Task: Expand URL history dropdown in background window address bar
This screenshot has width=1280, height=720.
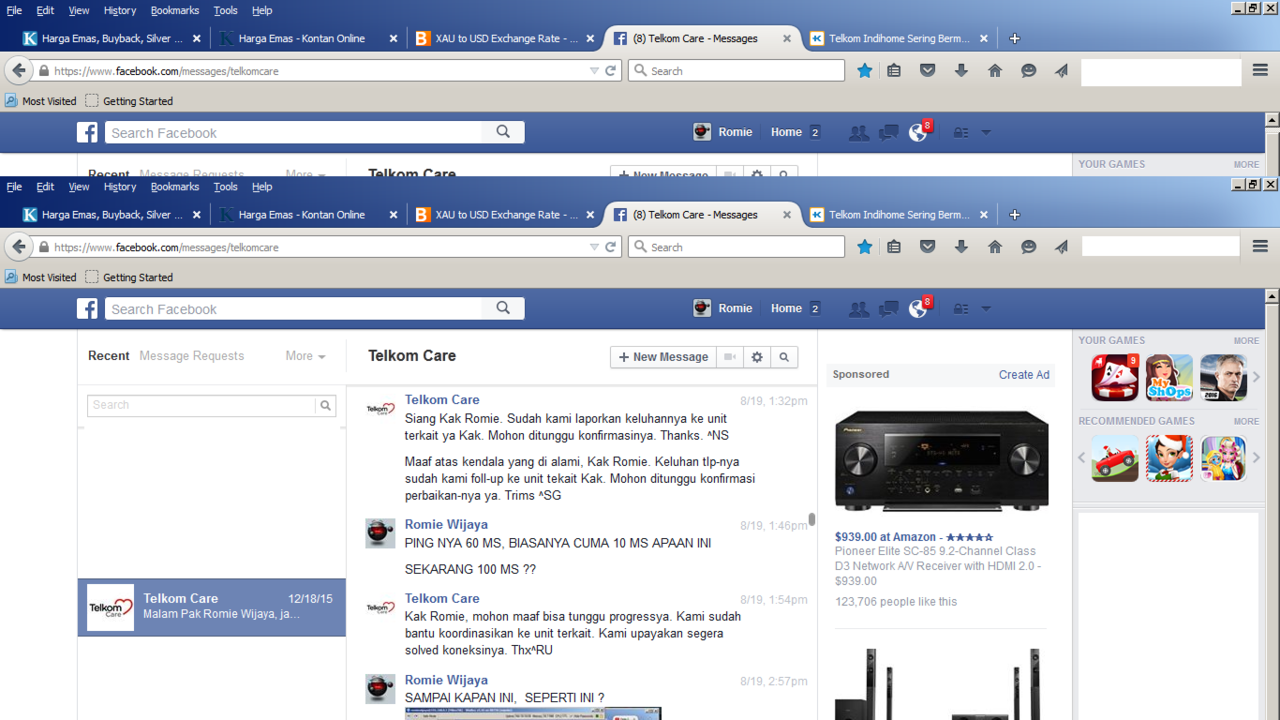Action: [594, 71]
